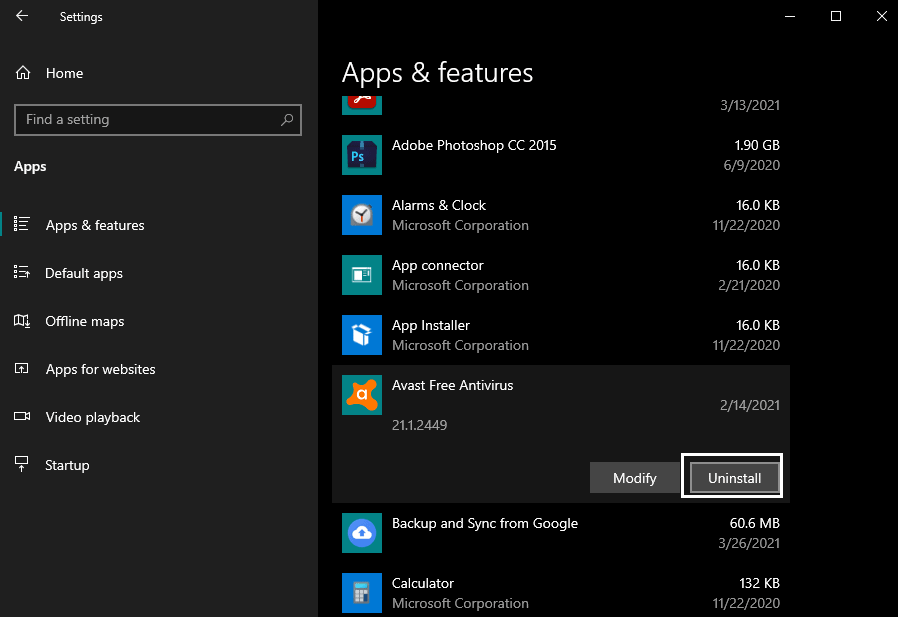898x617 pixels.
Task: Click Avast version number 21.1.2449
Action: click(x=419, y=425)
